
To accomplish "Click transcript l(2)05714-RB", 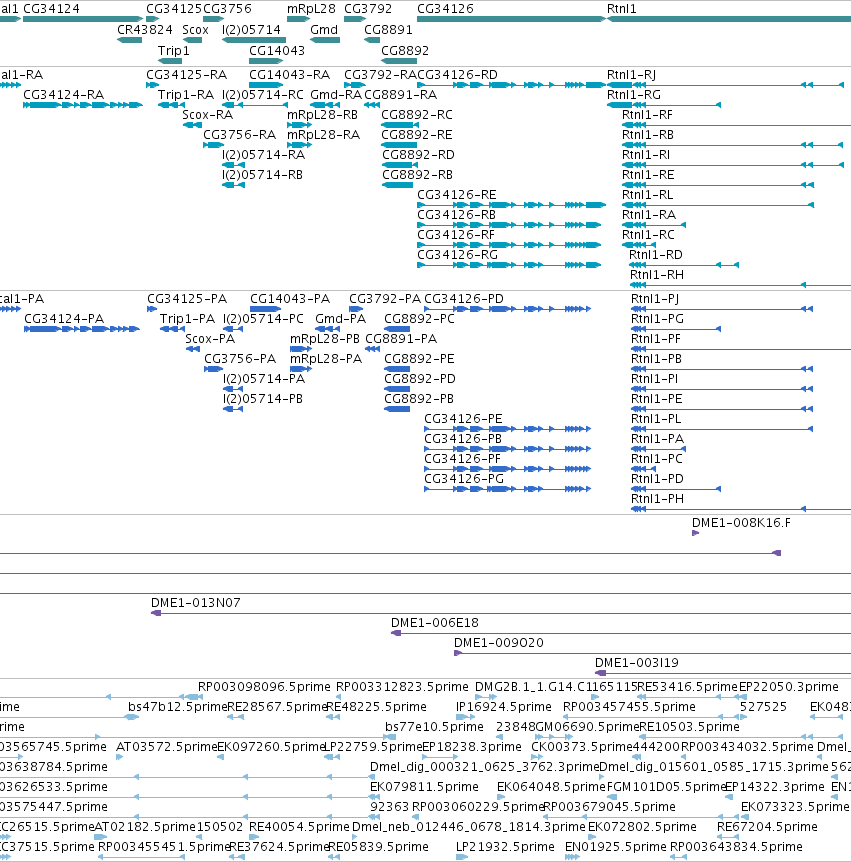I will pos(262,175).
